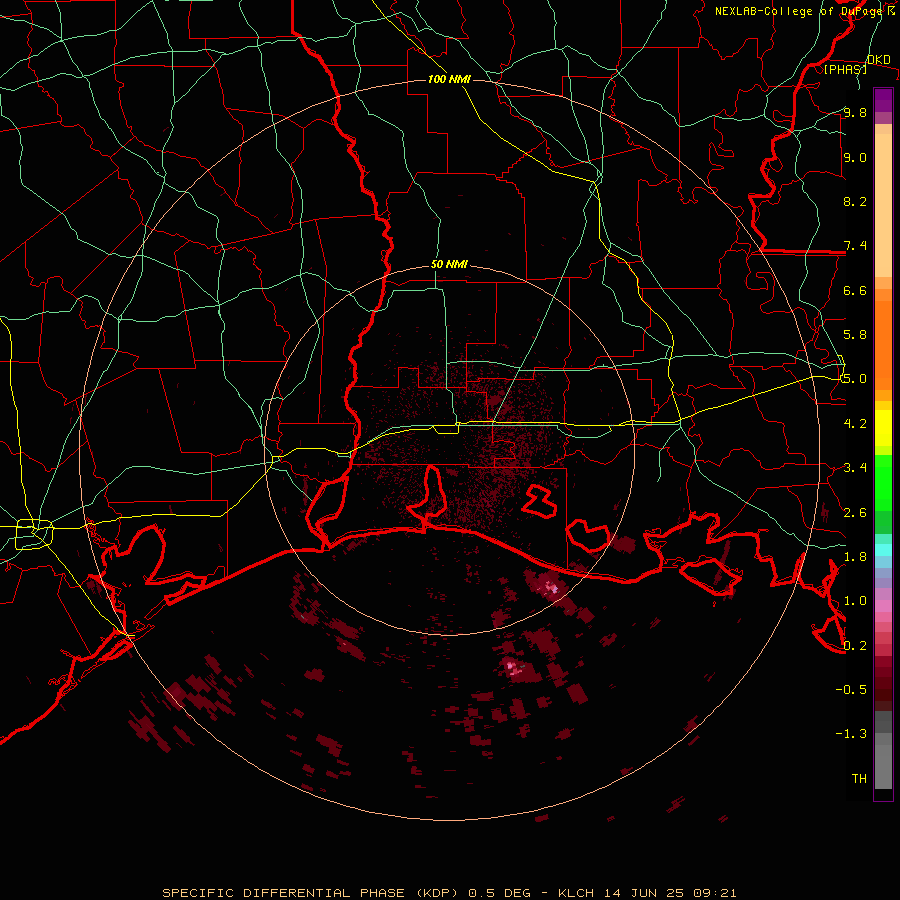This screenshot has height=900, width=900.
Task: Click the 4.2 scale label
Action: 855,424
